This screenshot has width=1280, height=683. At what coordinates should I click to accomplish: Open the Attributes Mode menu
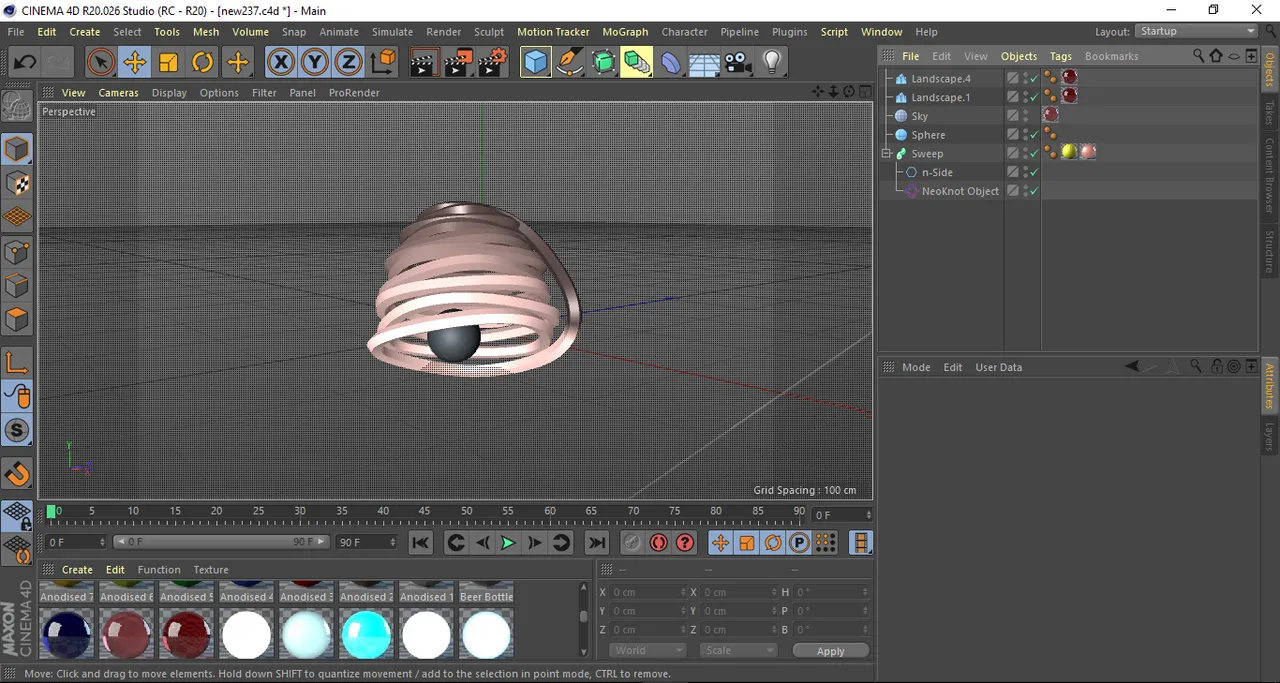point(916,367)
